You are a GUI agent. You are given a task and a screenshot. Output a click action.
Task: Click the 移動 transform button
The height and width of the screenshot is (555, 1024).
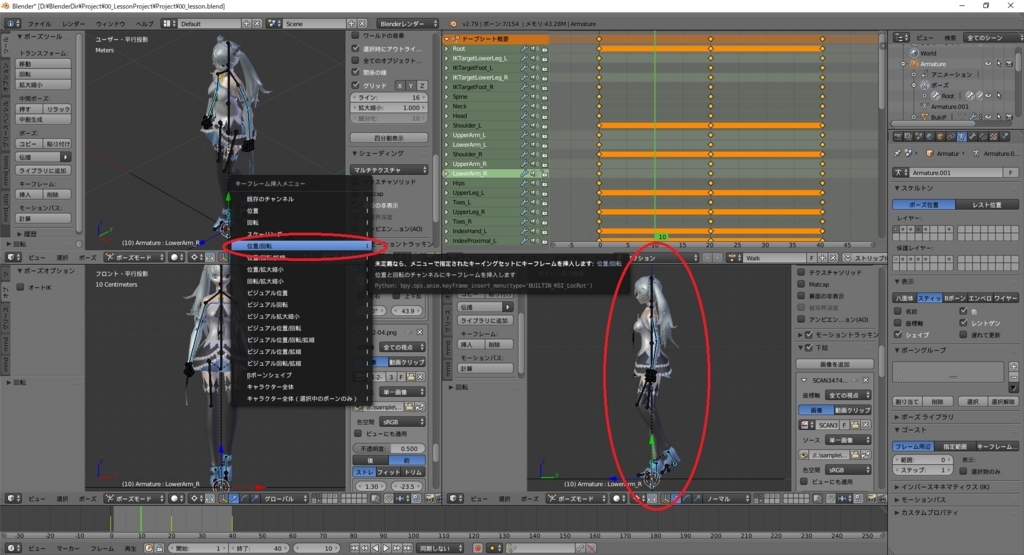pyautogui.click(x=44, y=64)
